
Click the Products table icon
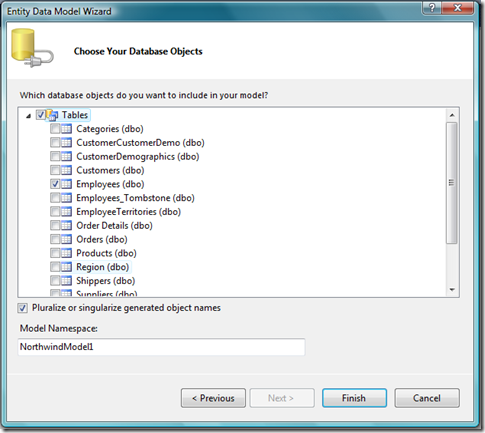pyautogui.click(x=66, y=253)
